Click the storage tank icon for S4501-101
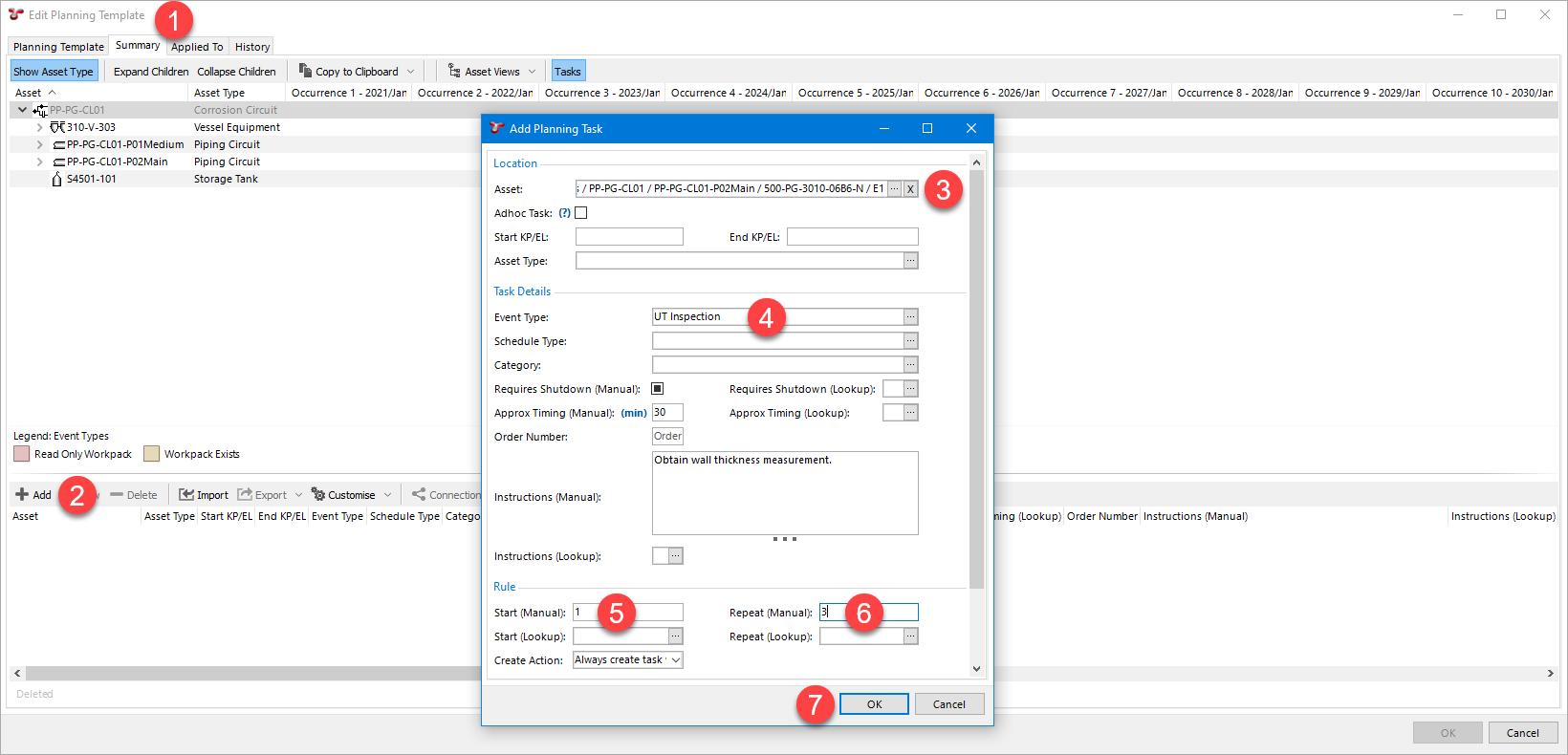Screen dimensions: 1568x755 [57, 179]
